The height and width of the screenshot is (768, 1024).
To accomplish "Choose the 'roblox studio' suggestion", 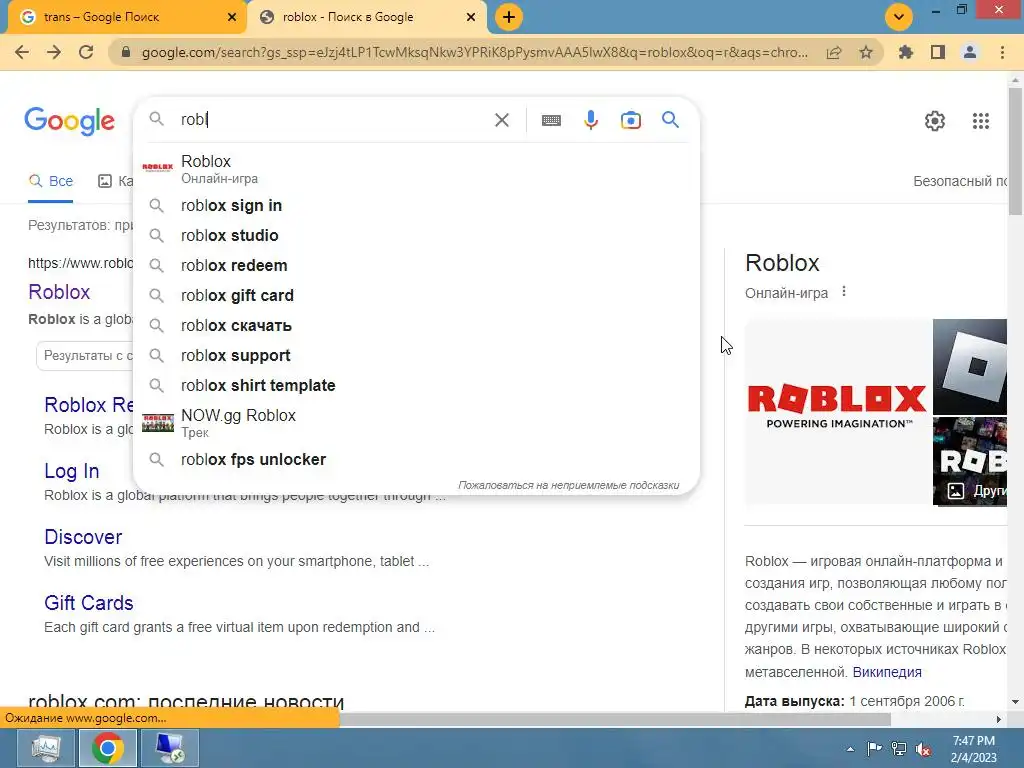I will (417, 236).
